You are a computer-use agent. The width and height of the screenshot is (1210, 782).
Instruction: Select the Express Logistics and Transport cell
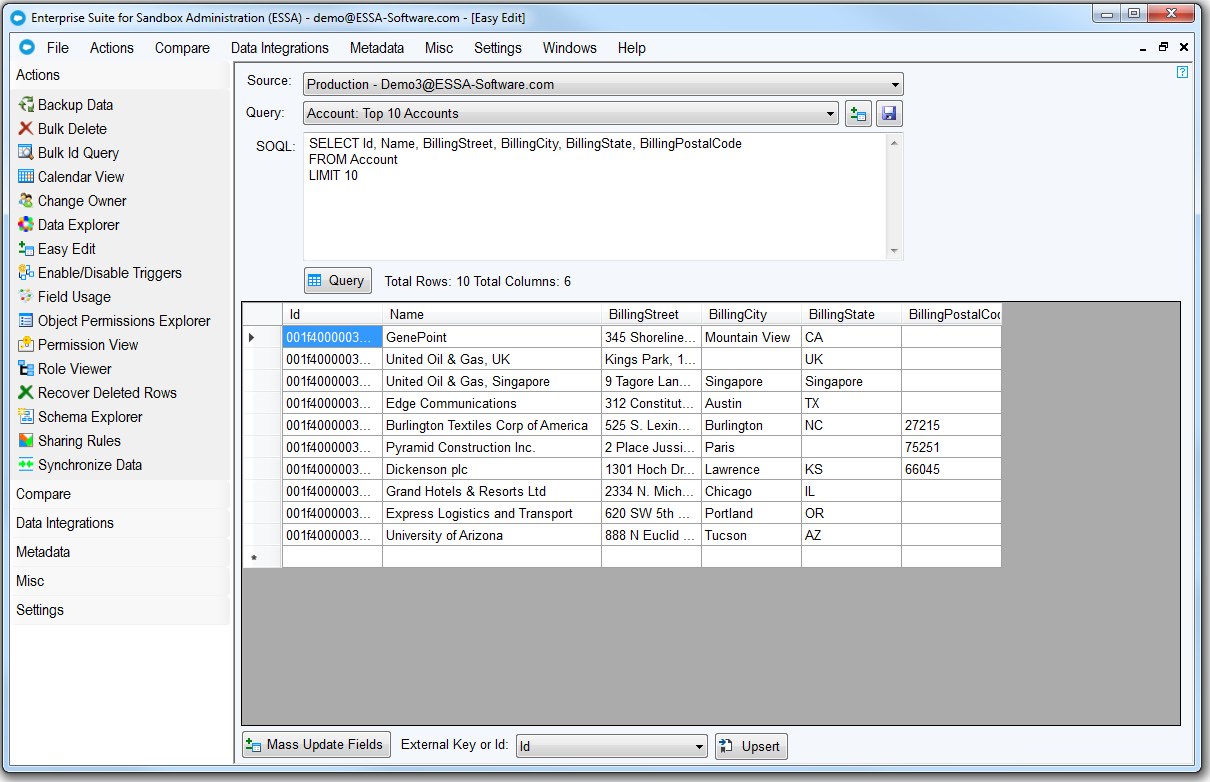(x=492, y=513)
